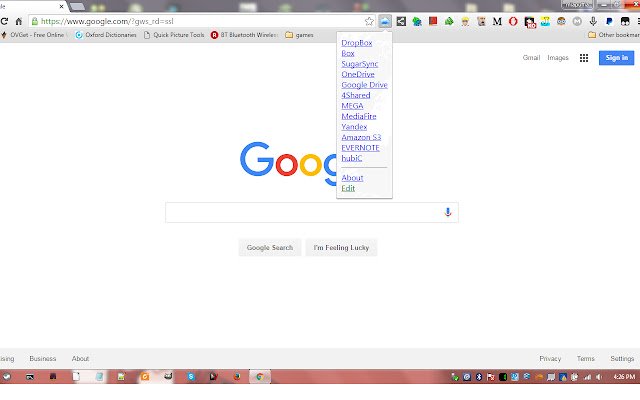640x400 pixels.
Task: Open the Gmail link
Action: pyautogui.click(x=531, y=58)
